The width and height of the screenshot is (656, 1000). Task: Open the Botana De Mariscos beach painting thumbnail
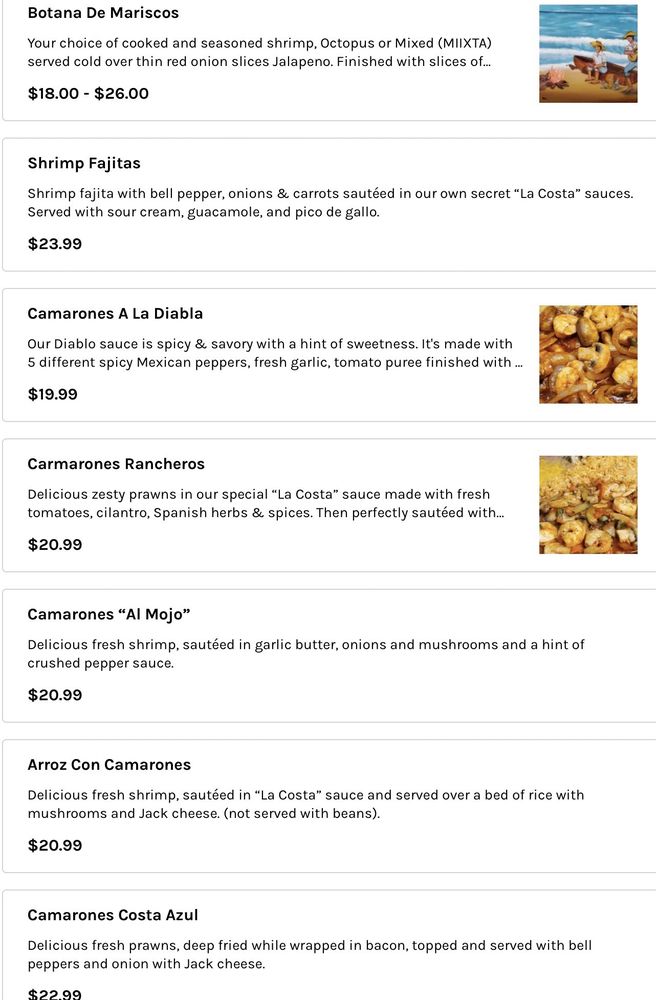point(588,54)
